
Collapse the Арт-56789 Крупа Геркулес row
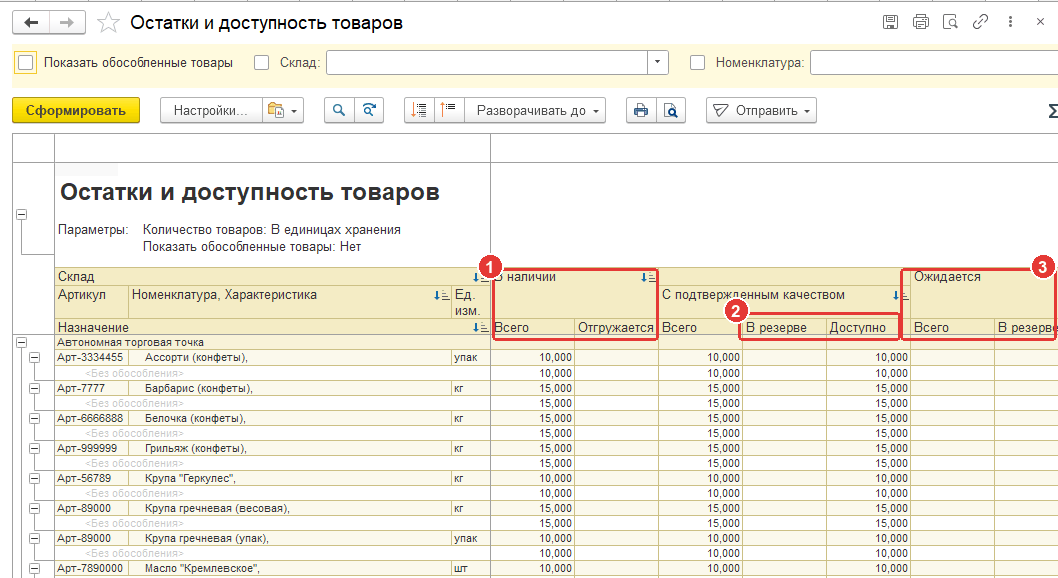coord(34,478)
